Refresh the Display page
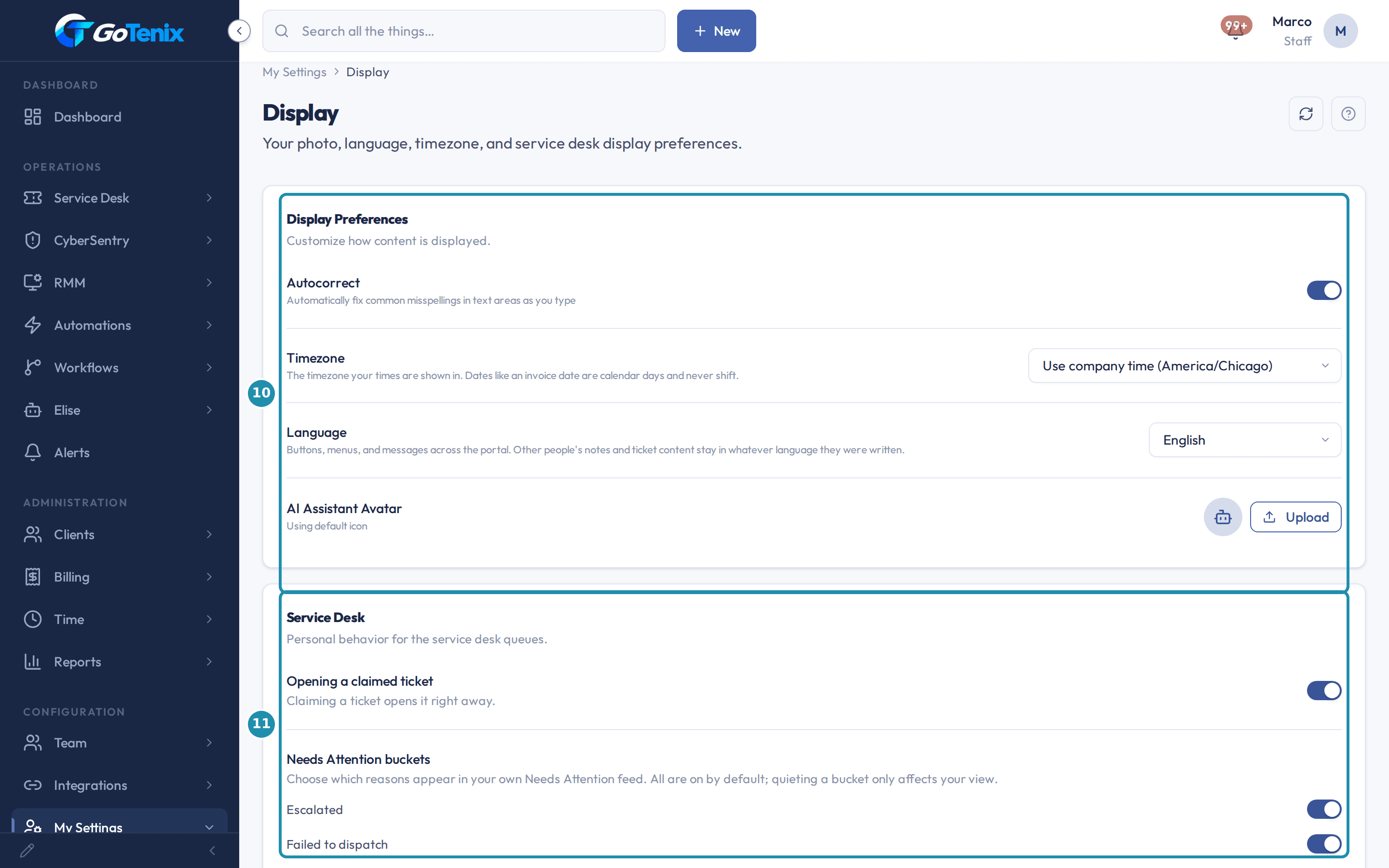This screenshot has height=868, width=1389. coord(1306,114)
